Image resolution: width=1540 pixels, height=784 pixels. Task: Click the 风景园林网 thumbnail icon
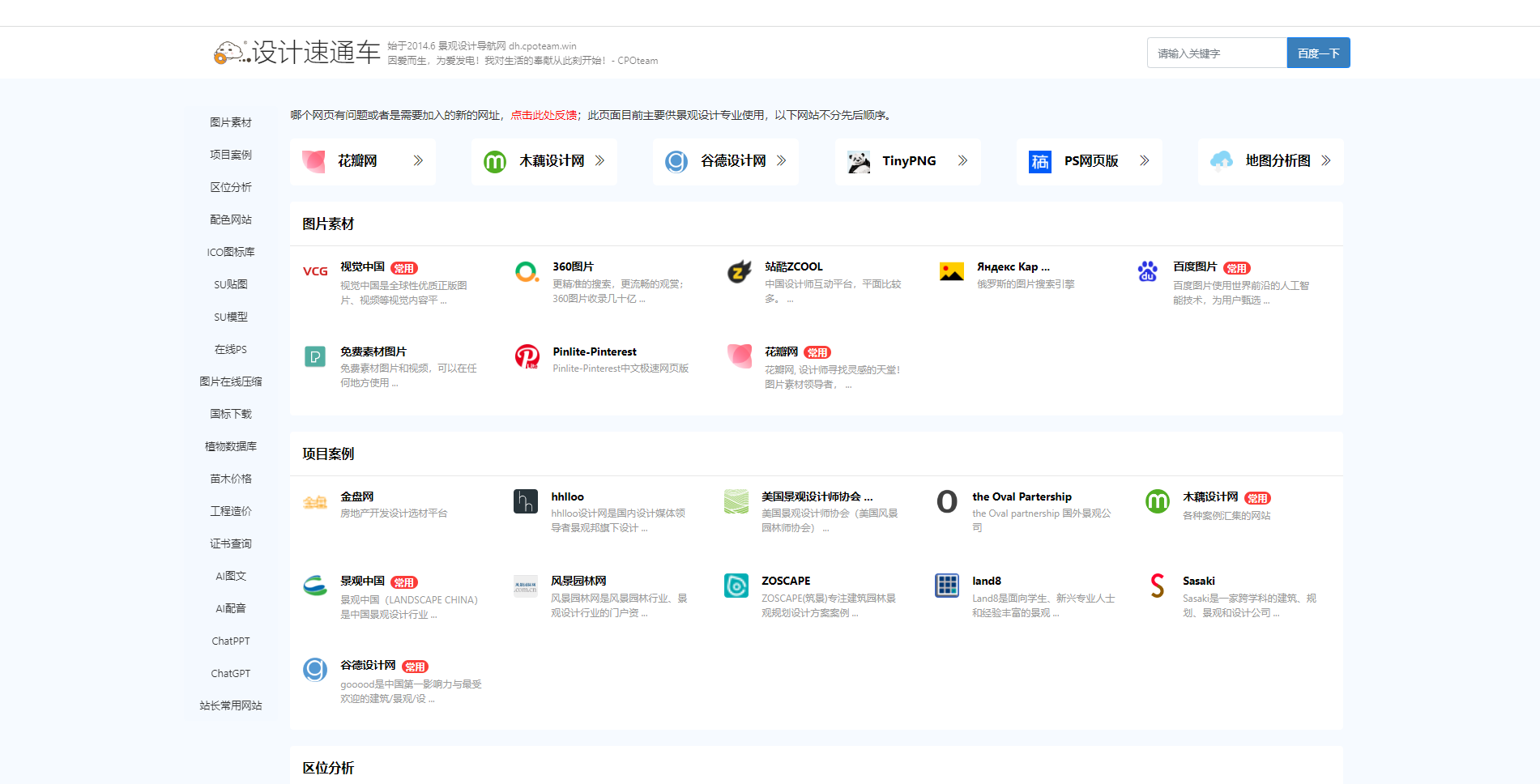pyautogui.click(x=526, y=586)
